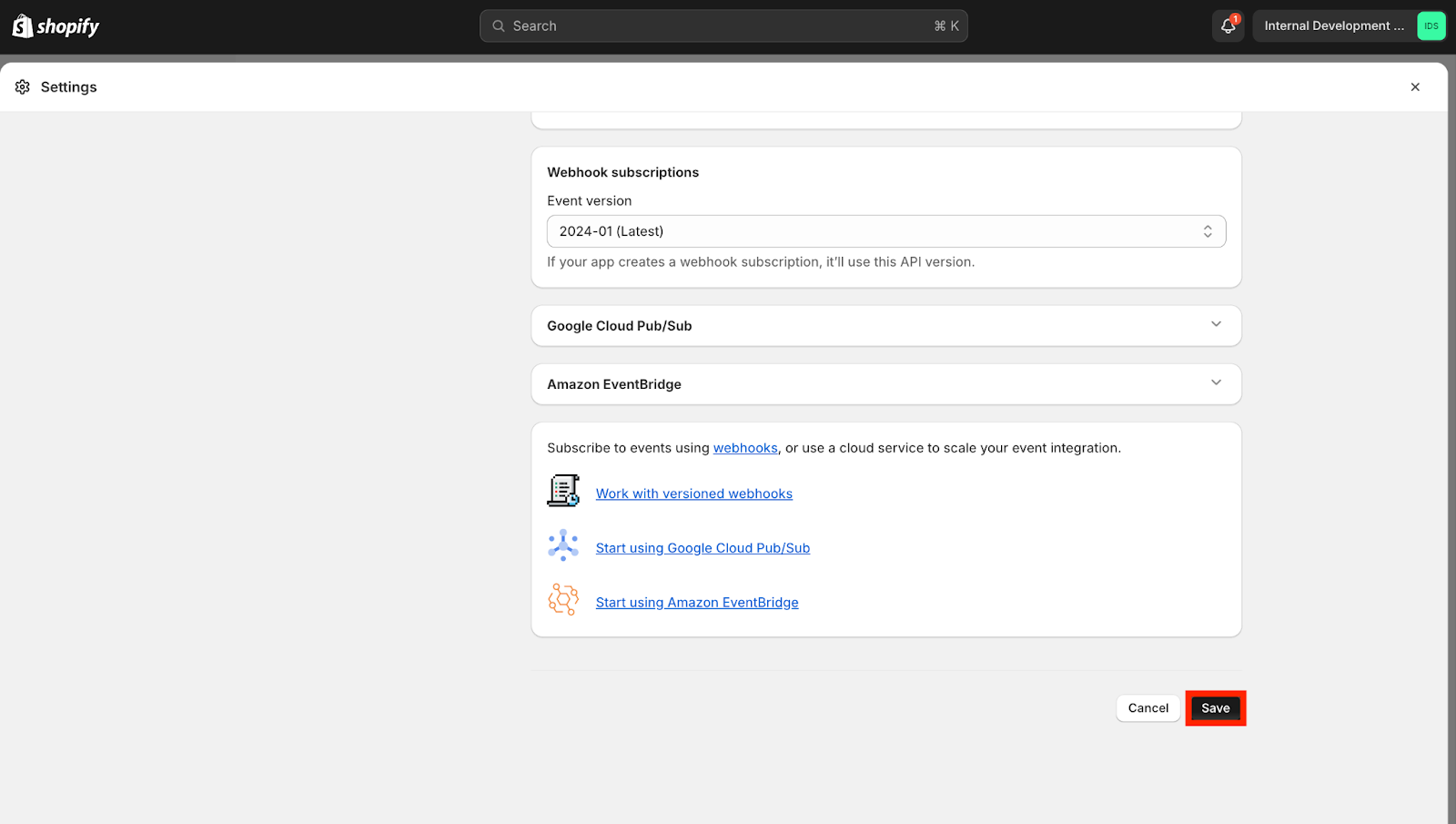The image size is (1456, 824).
Task: Open Start using Google Cloud Pub/Sub link
Action: click(703, 548)
